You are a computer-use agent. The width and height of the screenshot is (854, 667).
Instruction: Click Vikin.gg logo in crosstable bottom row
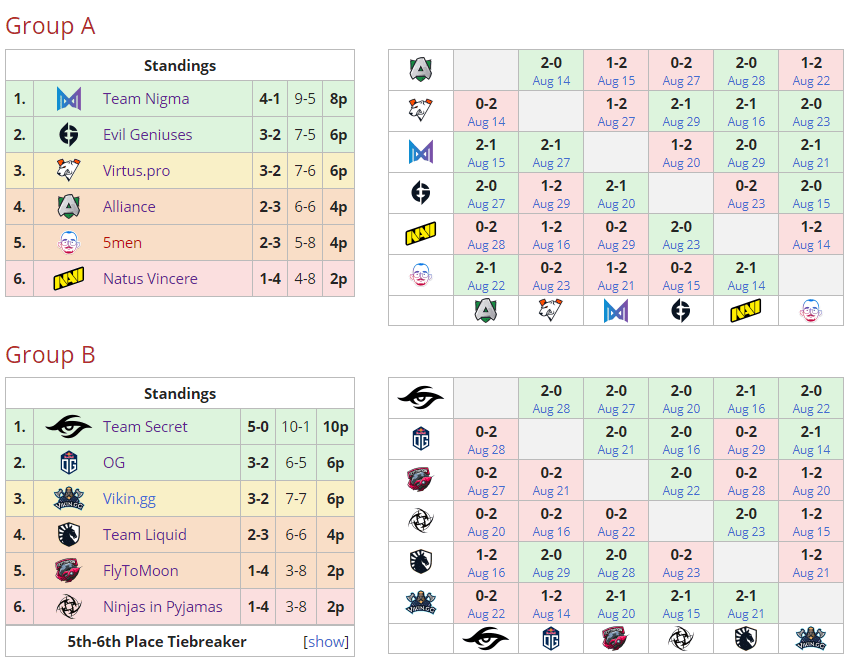click(810, 639)
